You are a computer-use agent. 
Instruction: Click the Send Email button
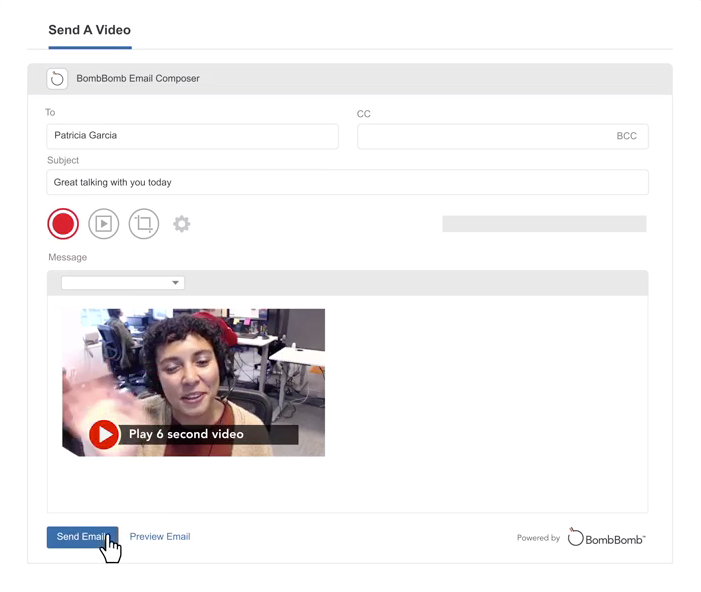(82, 537)
